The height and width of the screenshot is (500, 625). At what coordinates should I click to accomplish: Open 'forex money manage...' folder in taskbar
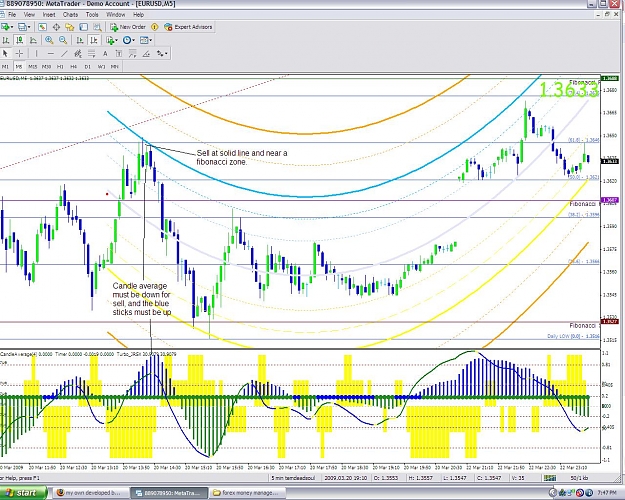pos(248,493)
